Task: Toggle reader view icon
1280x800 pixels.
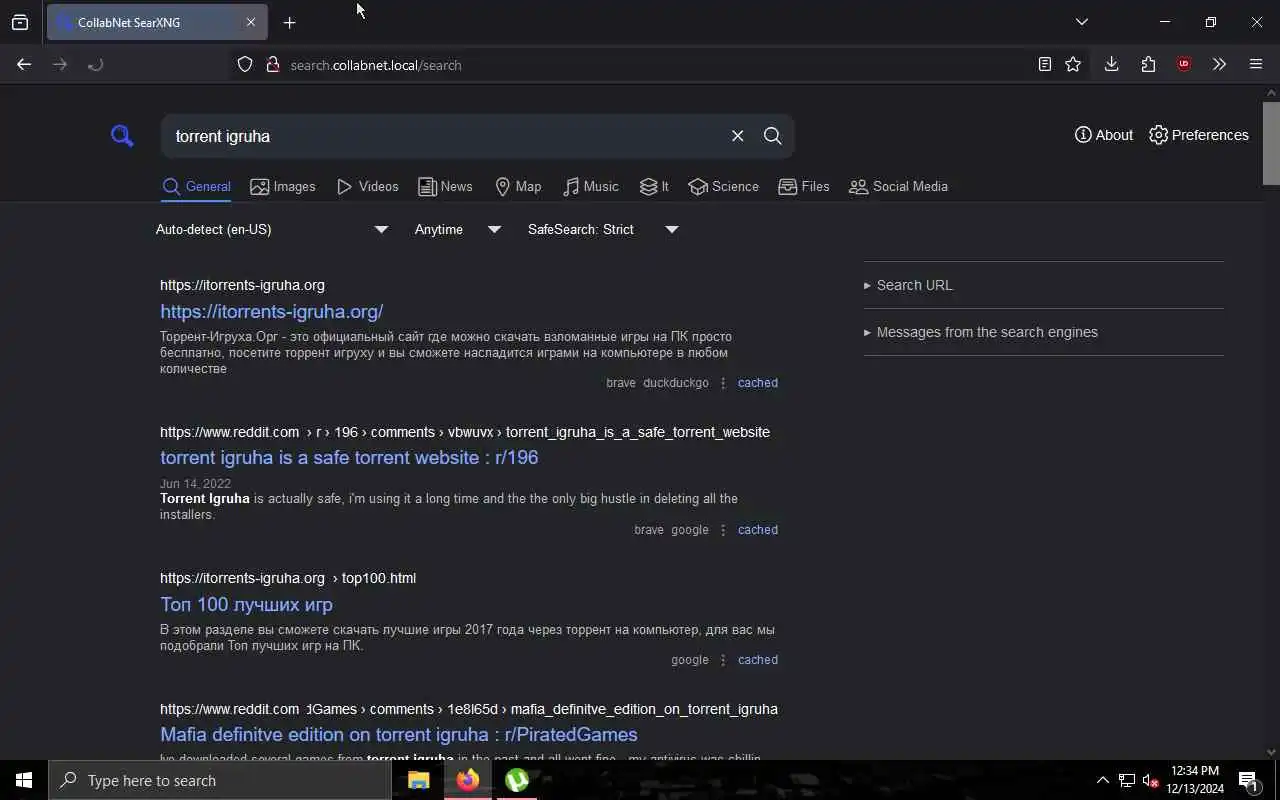Action: click(1044, 64)
